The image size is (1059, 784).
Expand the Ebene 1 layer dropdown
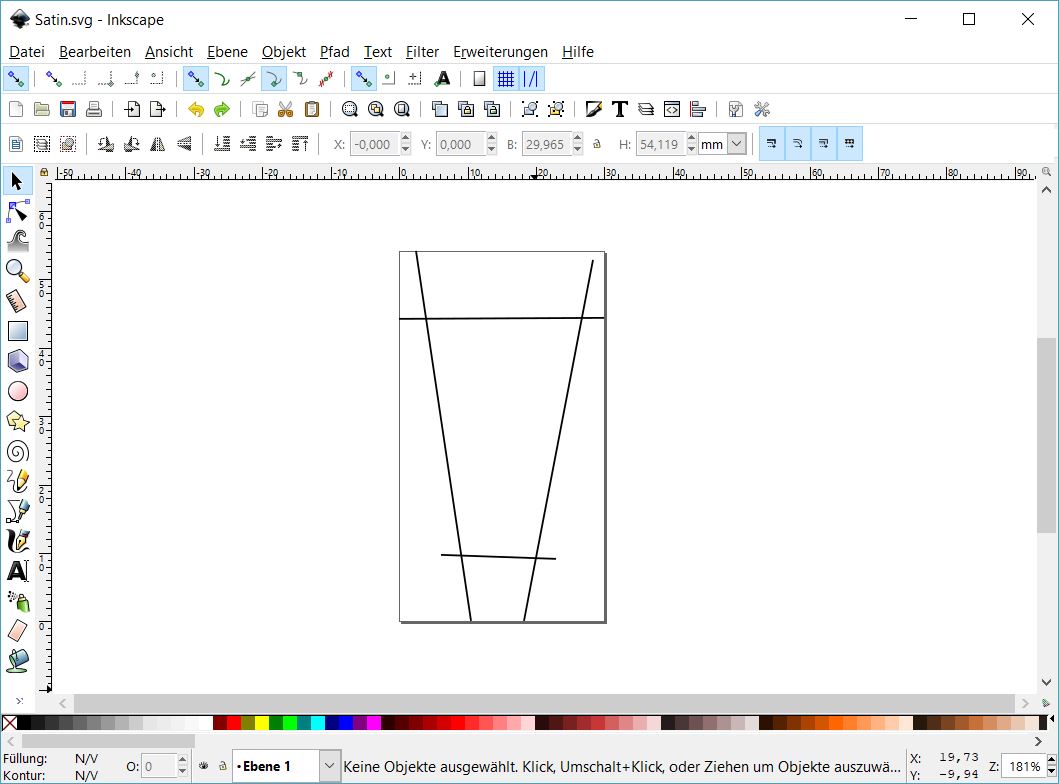click(x=330, y=766)
